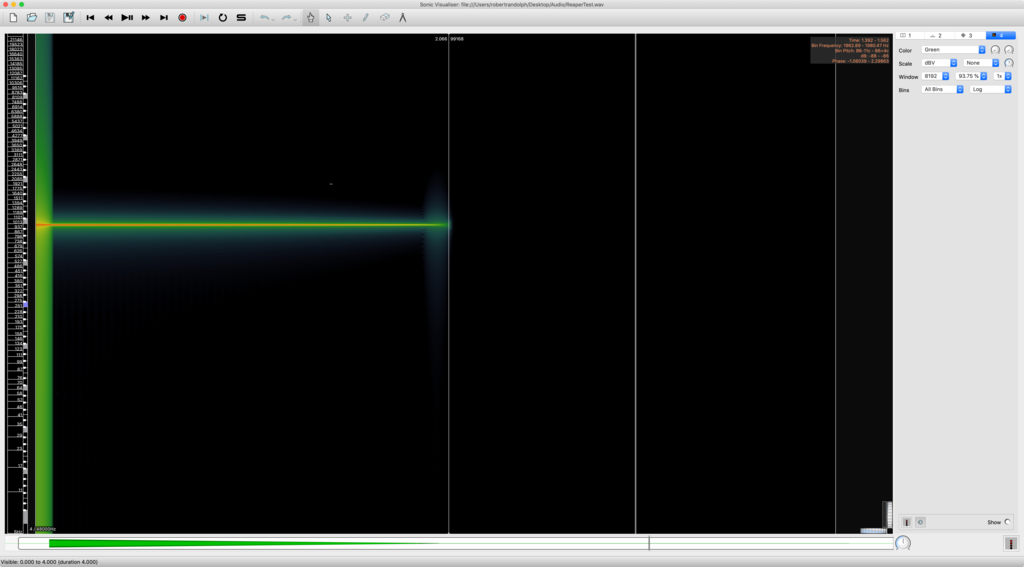Screen dimensions: 1024x567
Task: Open an audio file with the folder icon
Action: (x=32, y=18)
